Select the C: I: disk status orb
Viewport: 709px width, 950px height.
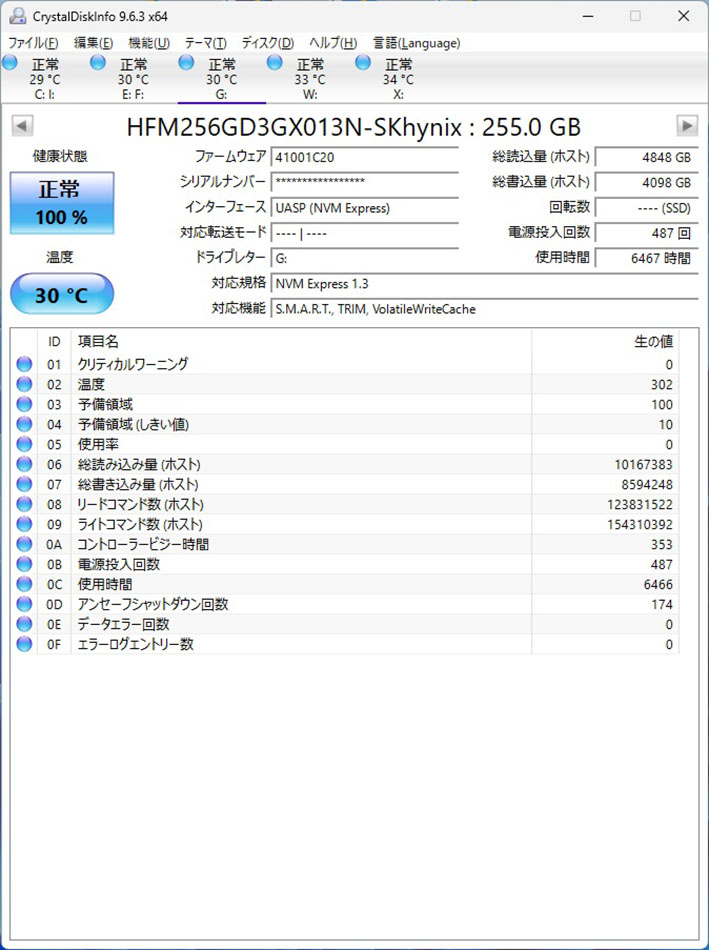10,62
